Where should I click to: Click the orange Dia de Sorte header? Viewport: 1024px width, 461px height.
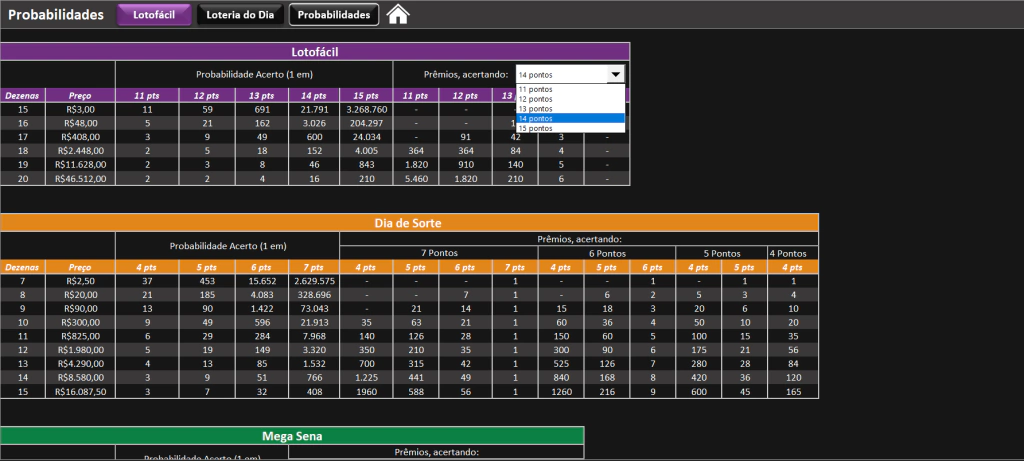click(x=409, y=222)
